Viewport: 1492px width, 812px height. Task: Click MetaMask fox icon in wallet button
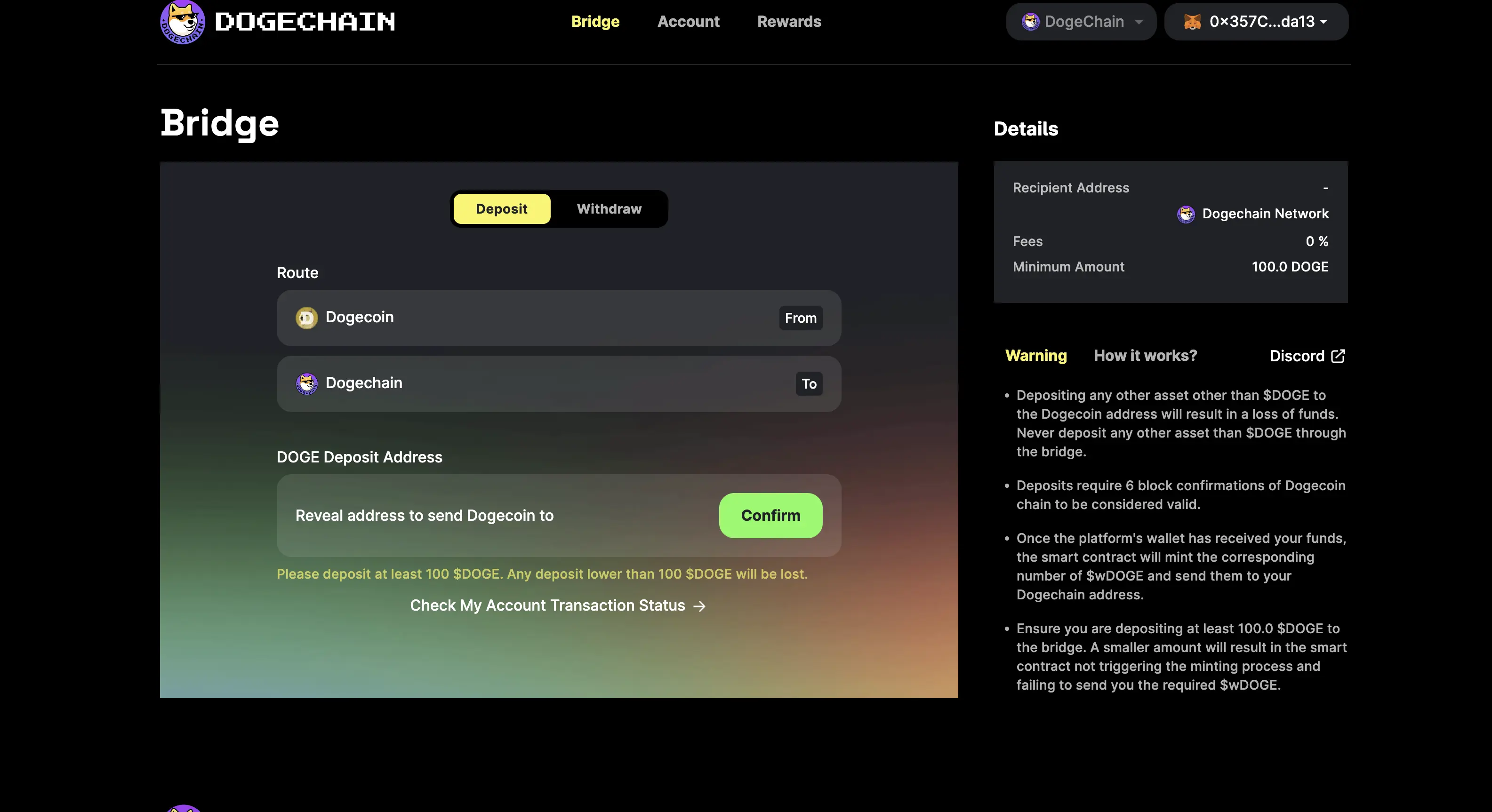(1192, 22)
